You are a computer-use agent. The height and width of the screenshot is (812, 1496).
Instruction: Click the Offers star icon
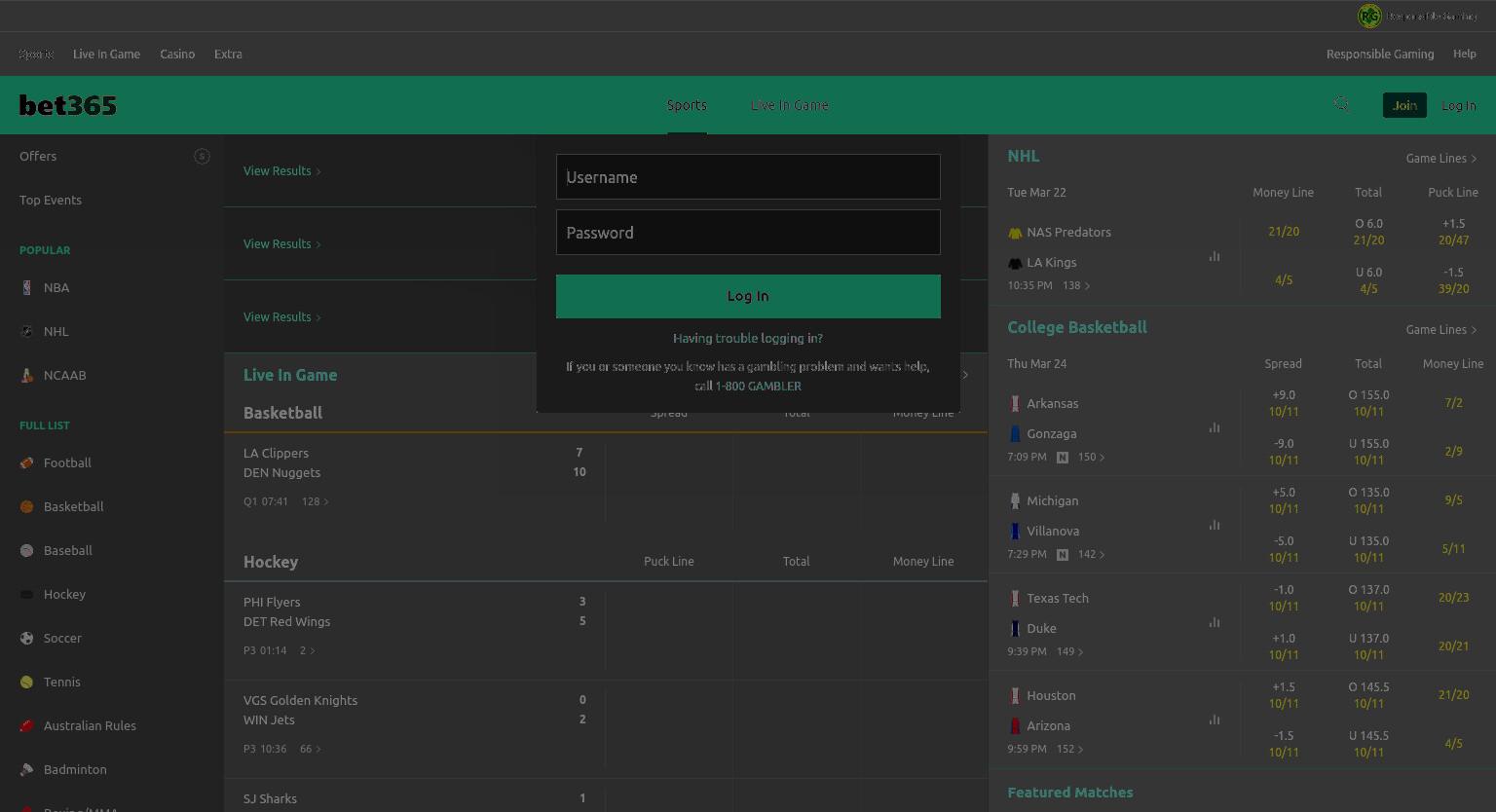(202, 156)
